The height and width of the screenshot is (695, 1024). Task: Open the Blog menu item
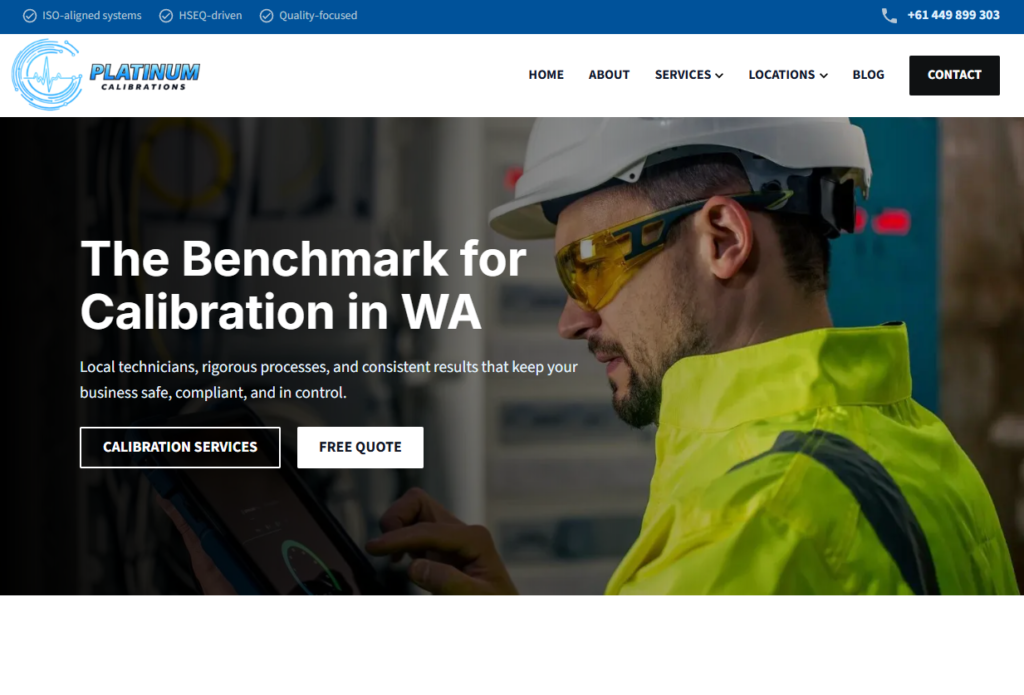(x=868, y=75)
